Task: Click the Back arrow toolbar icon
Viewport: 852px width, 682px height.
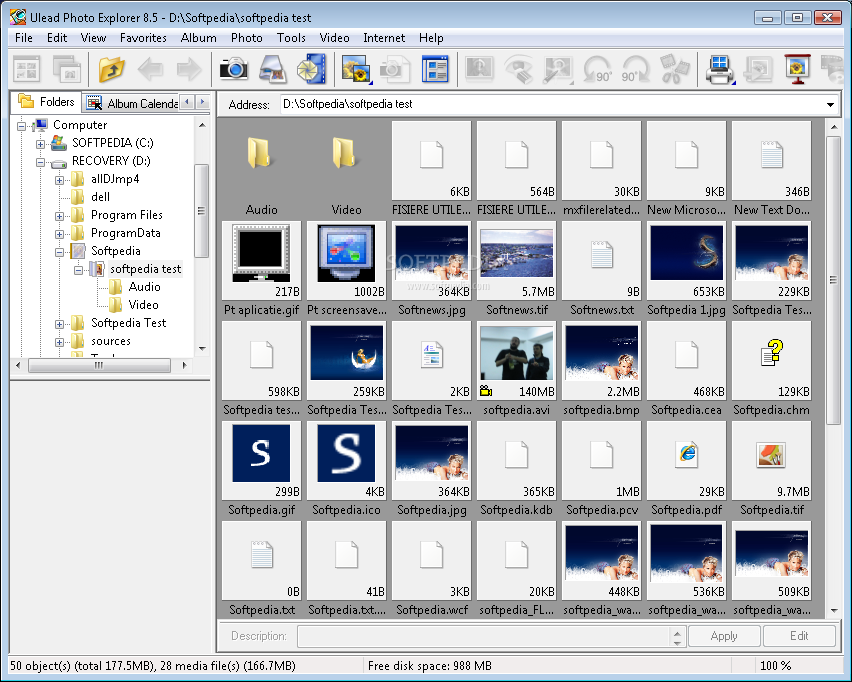Action: (151, 70)
